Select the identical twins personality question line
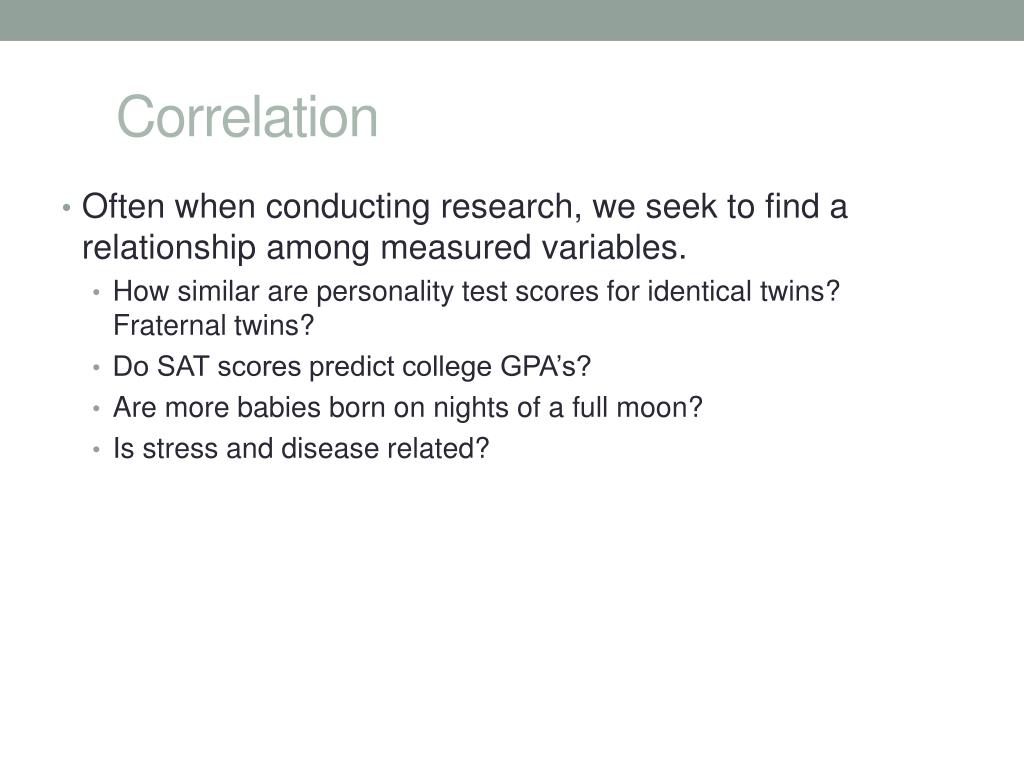1024x768 pixels. [x=476, y=292]
